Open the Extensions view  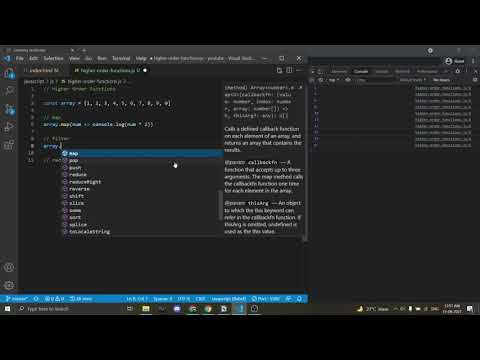(x=9, y=145)
